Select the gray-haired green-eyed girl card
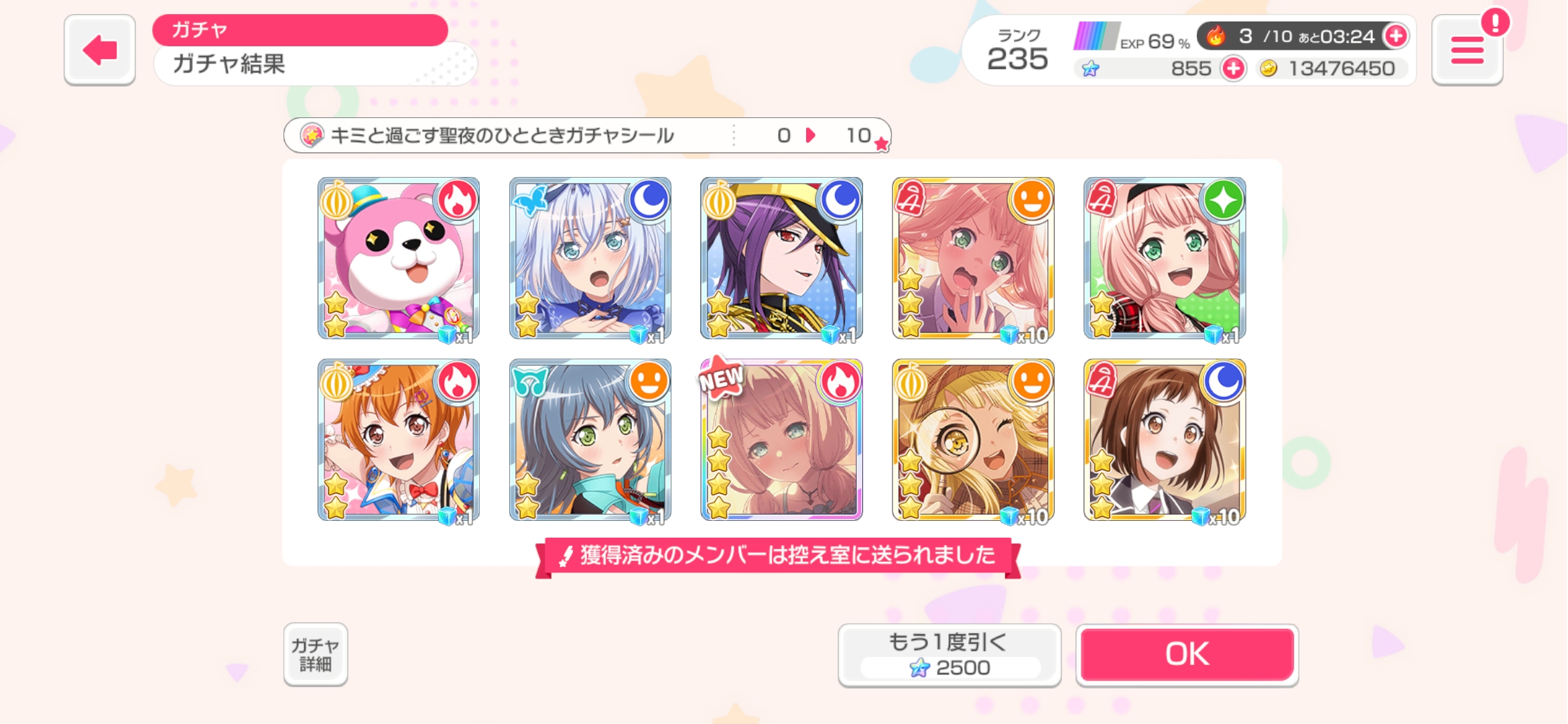1568x724 pixels. coord(590,440)
